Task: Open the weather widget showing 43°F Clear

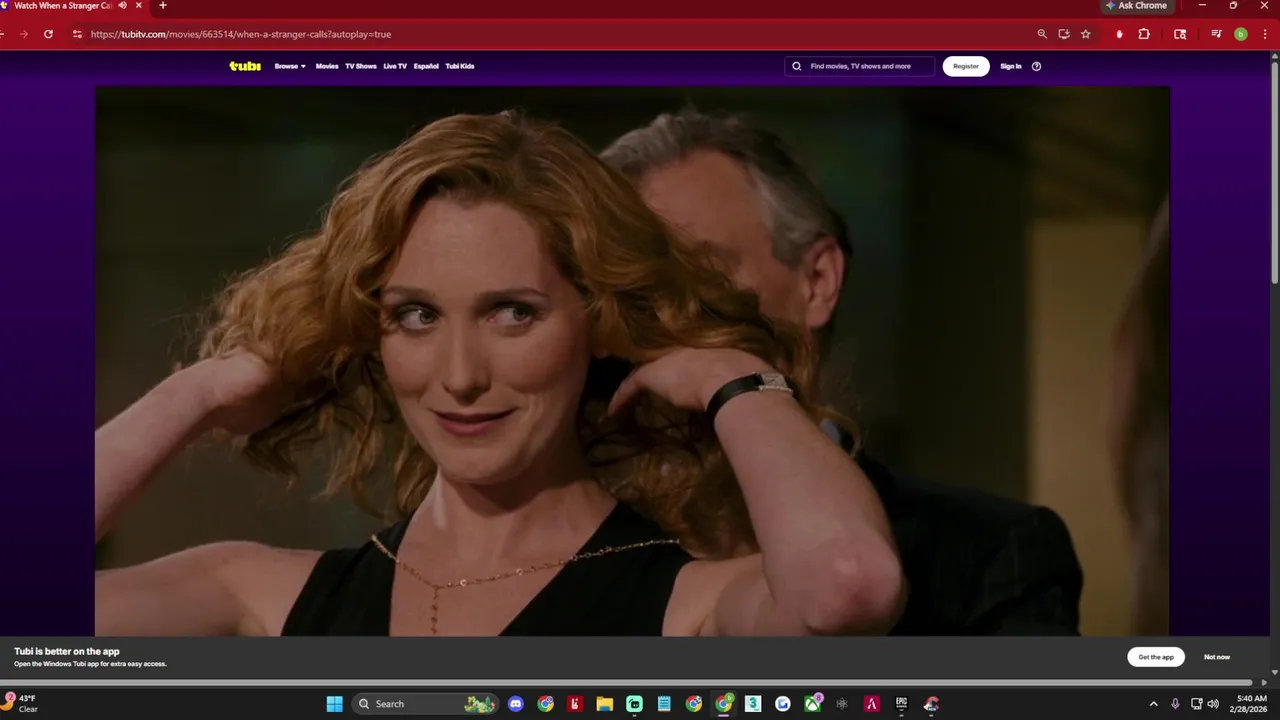Action: 22,704
